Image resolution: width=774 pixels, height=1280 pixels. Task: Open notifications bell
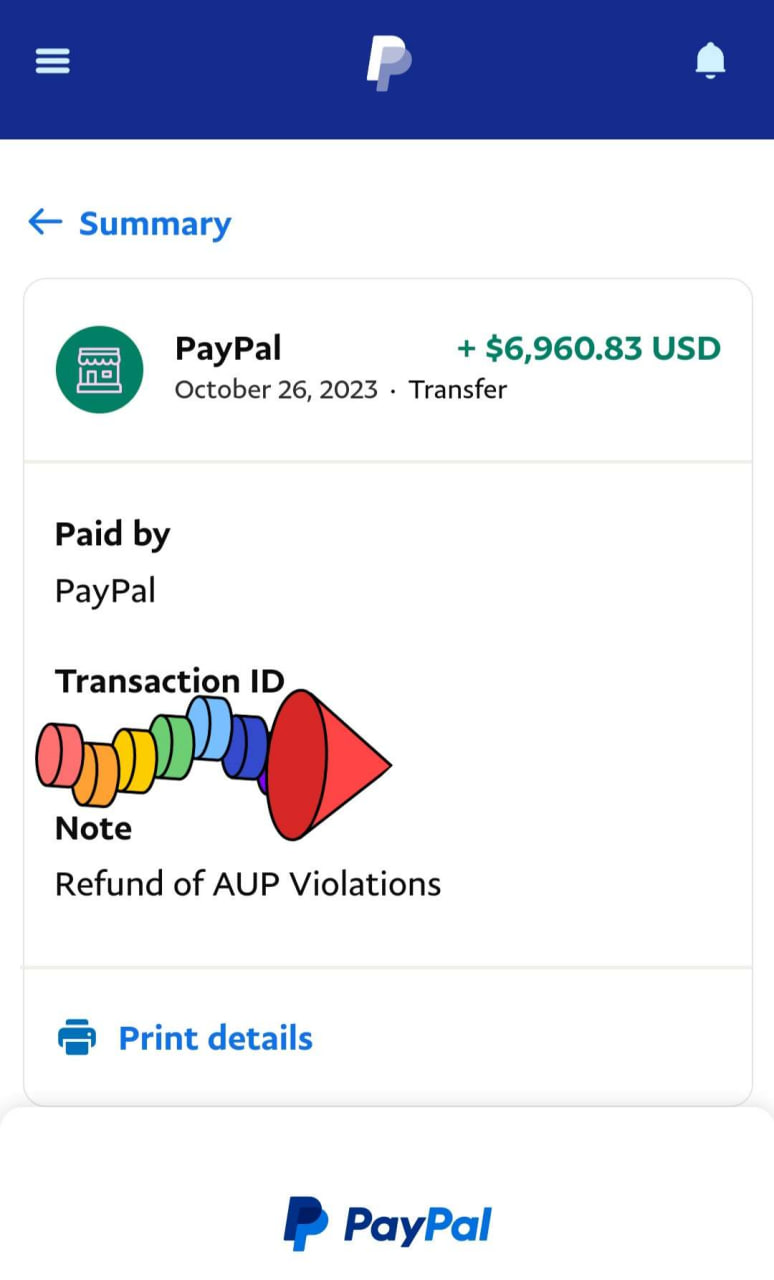pyautogui.click(x=710, y=62)
